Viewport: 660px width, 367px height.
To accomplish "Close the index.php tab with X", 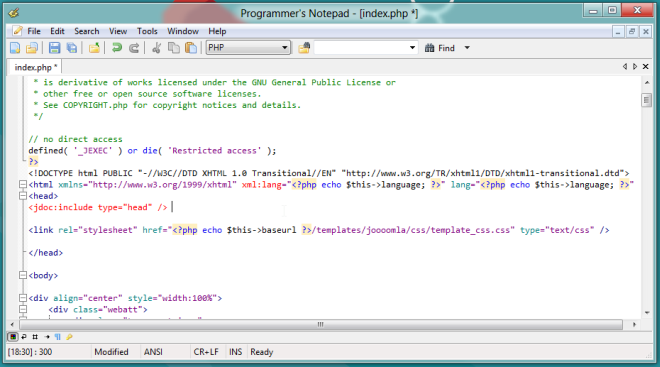I will (645, 66).
